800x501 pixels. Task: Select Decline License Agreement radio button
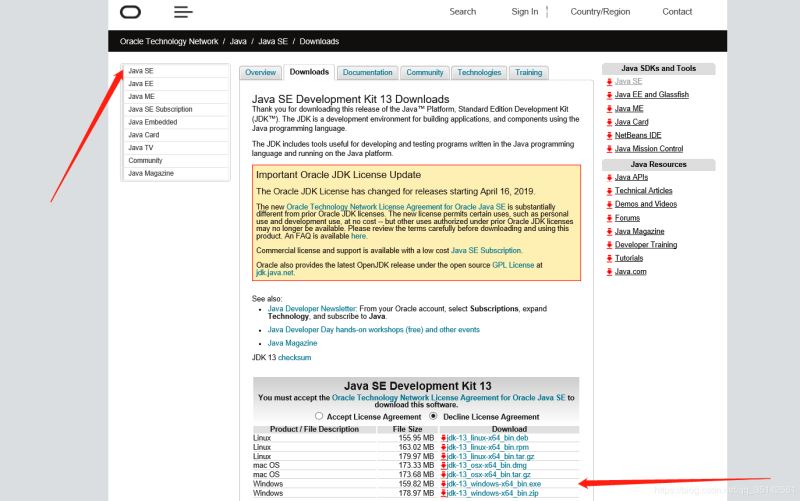433,416
